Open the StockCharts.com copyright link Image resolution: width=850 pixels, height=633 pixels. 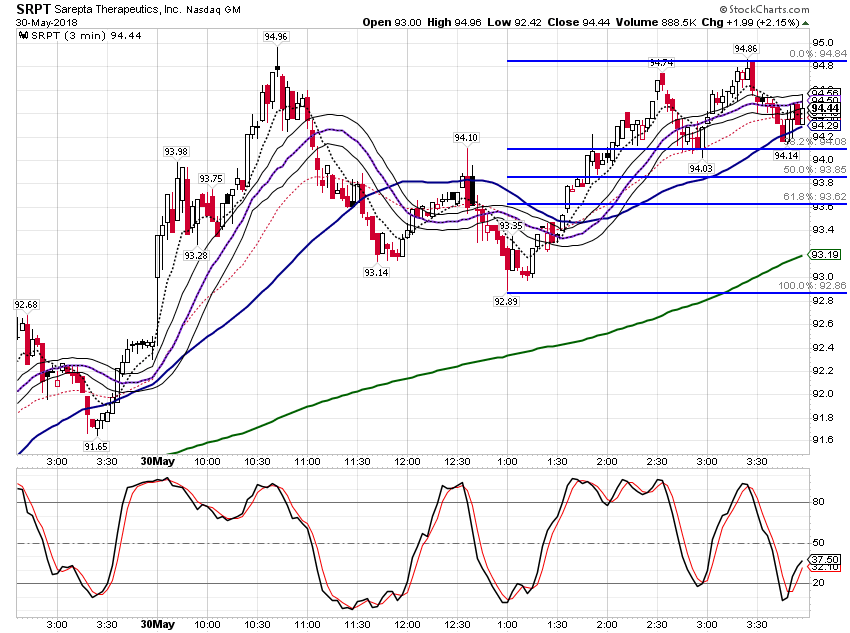(x=764, y=9)
